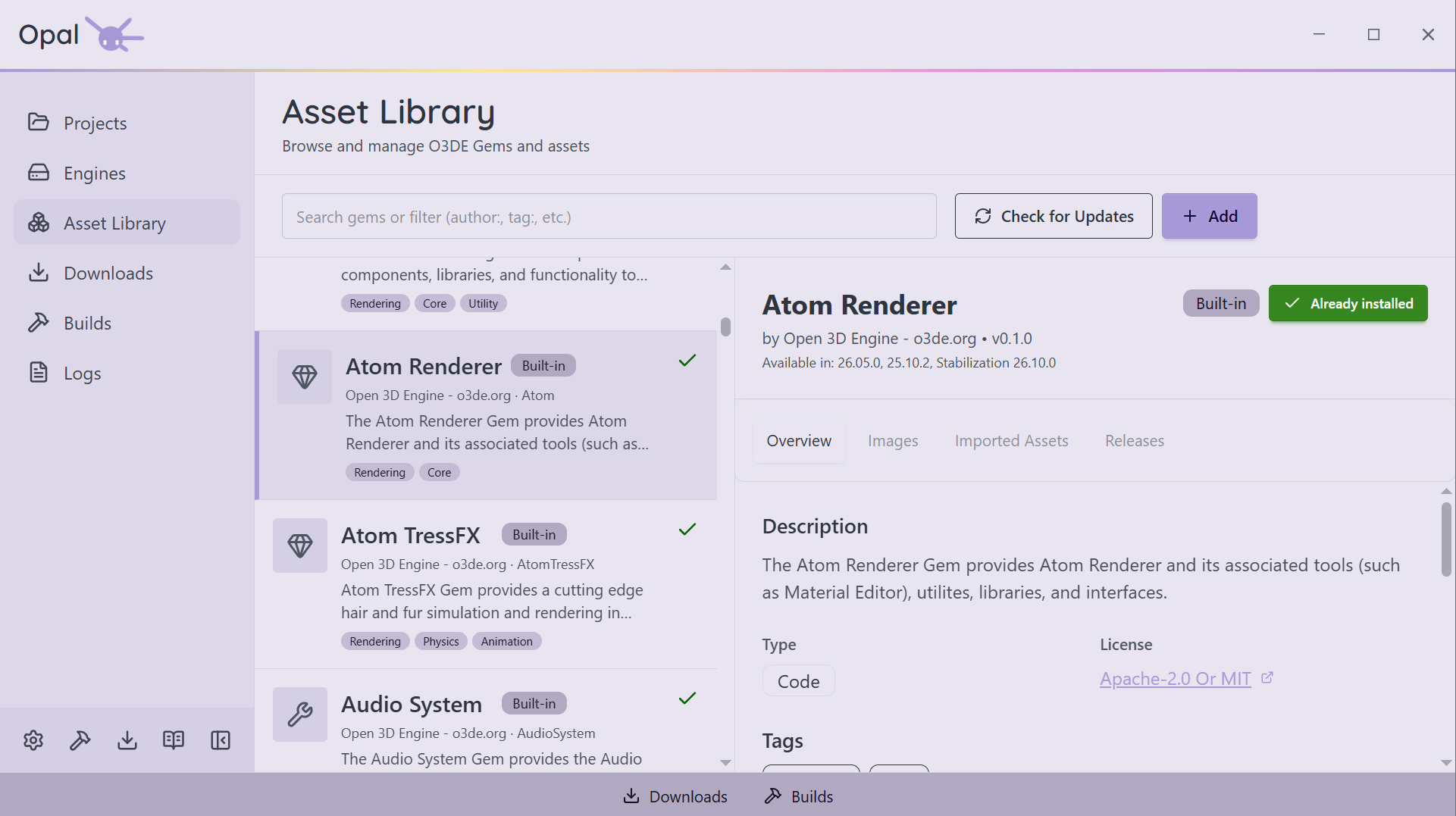The image size is (1456, 816).
Task: Click the Already installed button
Action: pyautogui.click(x=1348, y=303)
